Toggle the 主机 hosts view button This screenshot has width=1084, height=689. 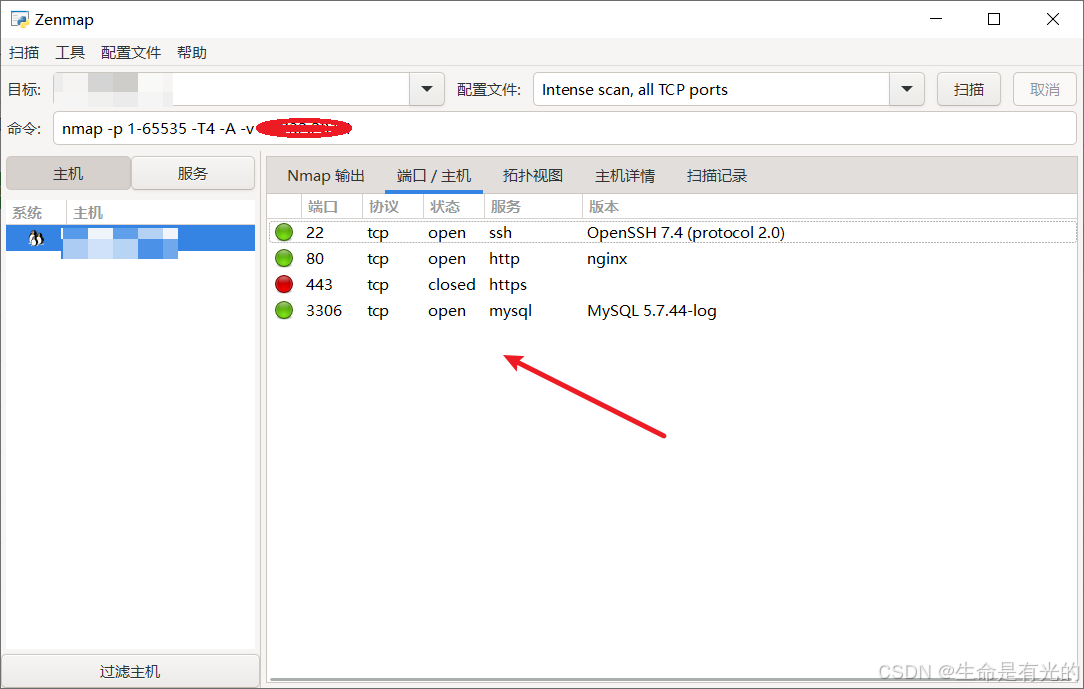[x=68, y=173]
